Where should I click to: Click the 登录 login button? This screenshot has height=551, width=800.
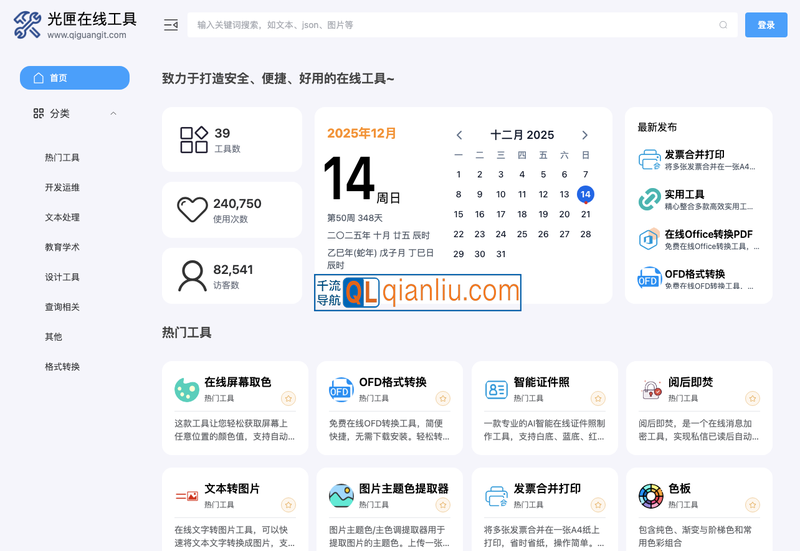click(766, 25)
